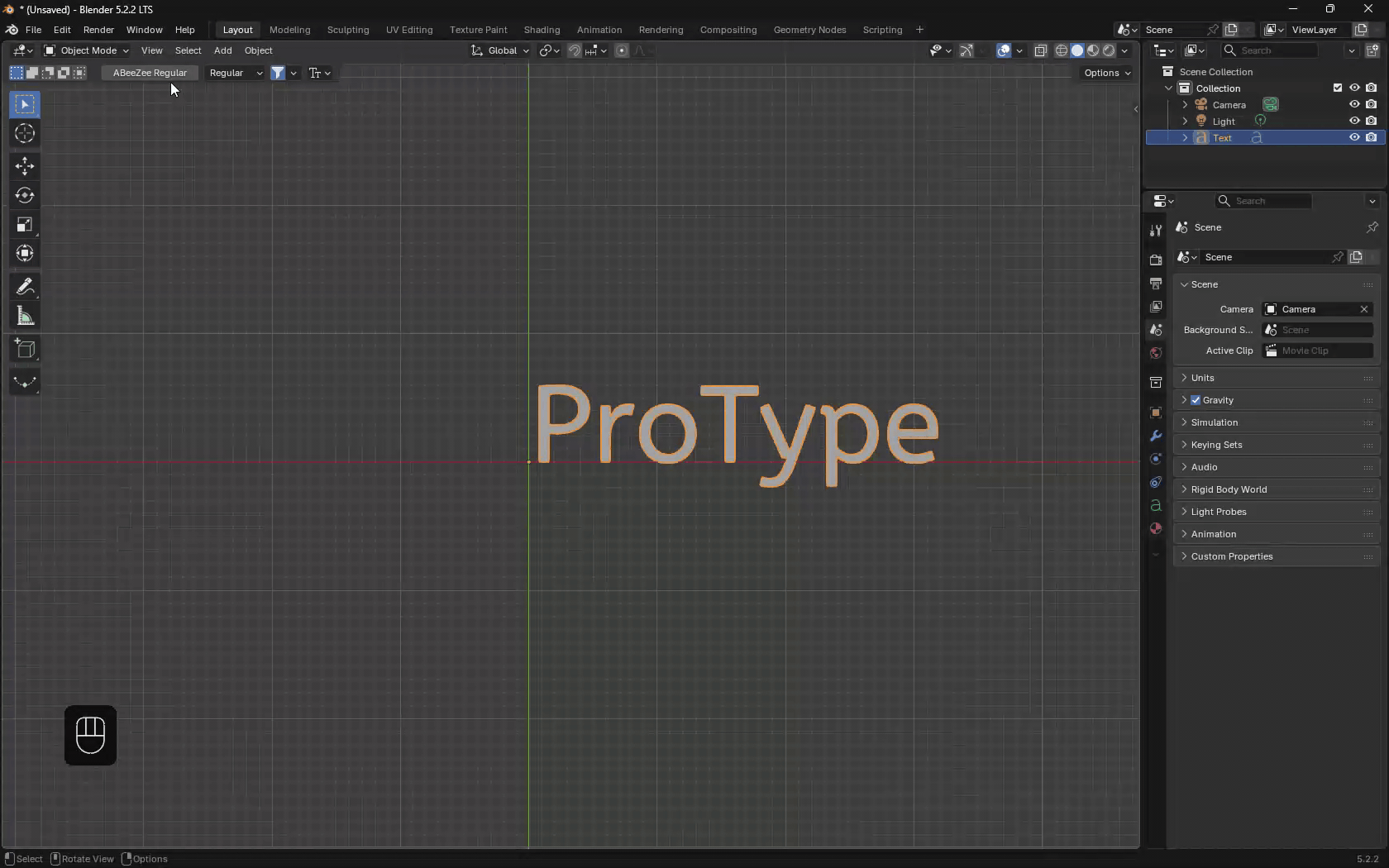Click the Background Scene field
This screenshot has width=1389, height=868.
[x=1318, y=330]
